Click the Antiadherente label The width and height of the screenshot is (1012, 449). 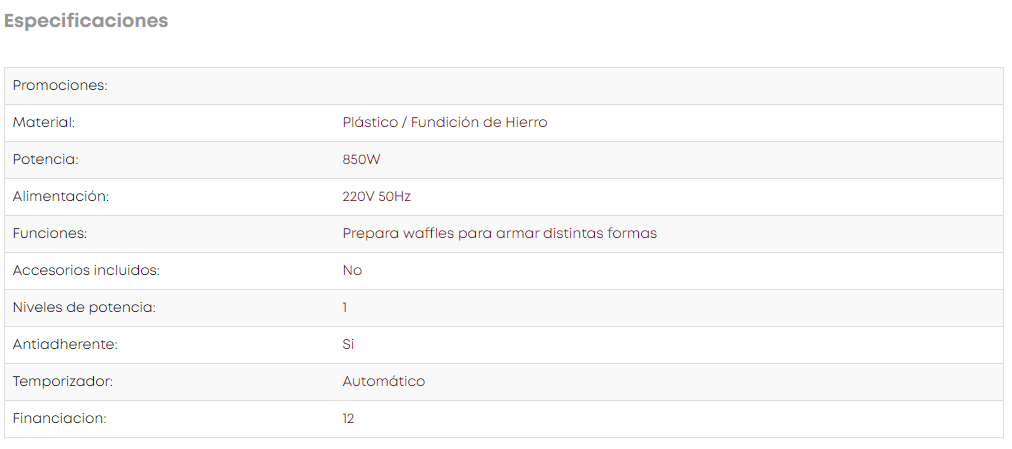pyautogui.click(x=65, y=344)
